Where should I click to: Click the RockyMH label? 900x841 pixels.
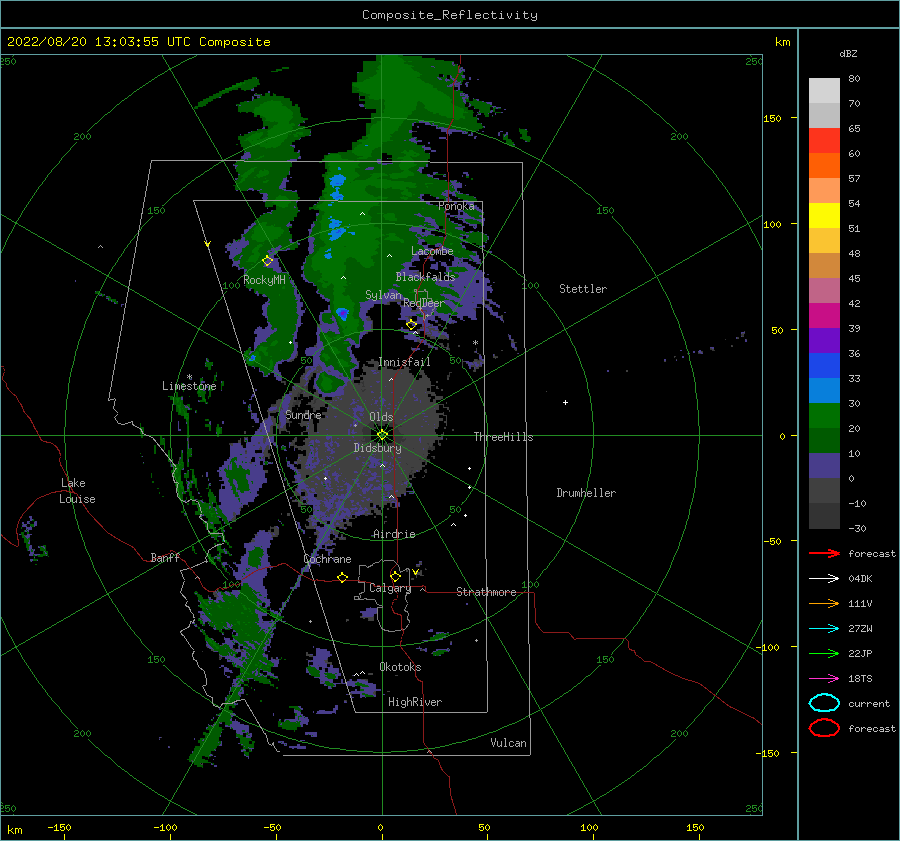click(x=264, y=280)
